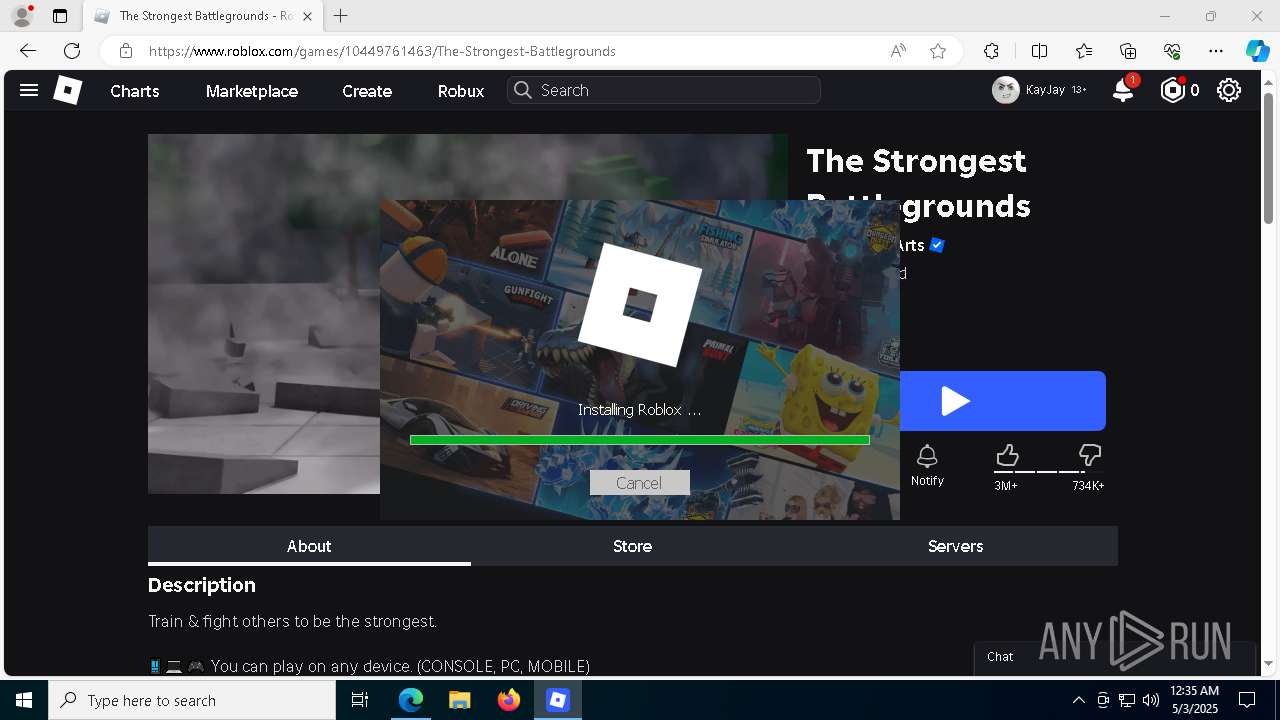Open the Roblox settings gear

tap(1229, 90)
